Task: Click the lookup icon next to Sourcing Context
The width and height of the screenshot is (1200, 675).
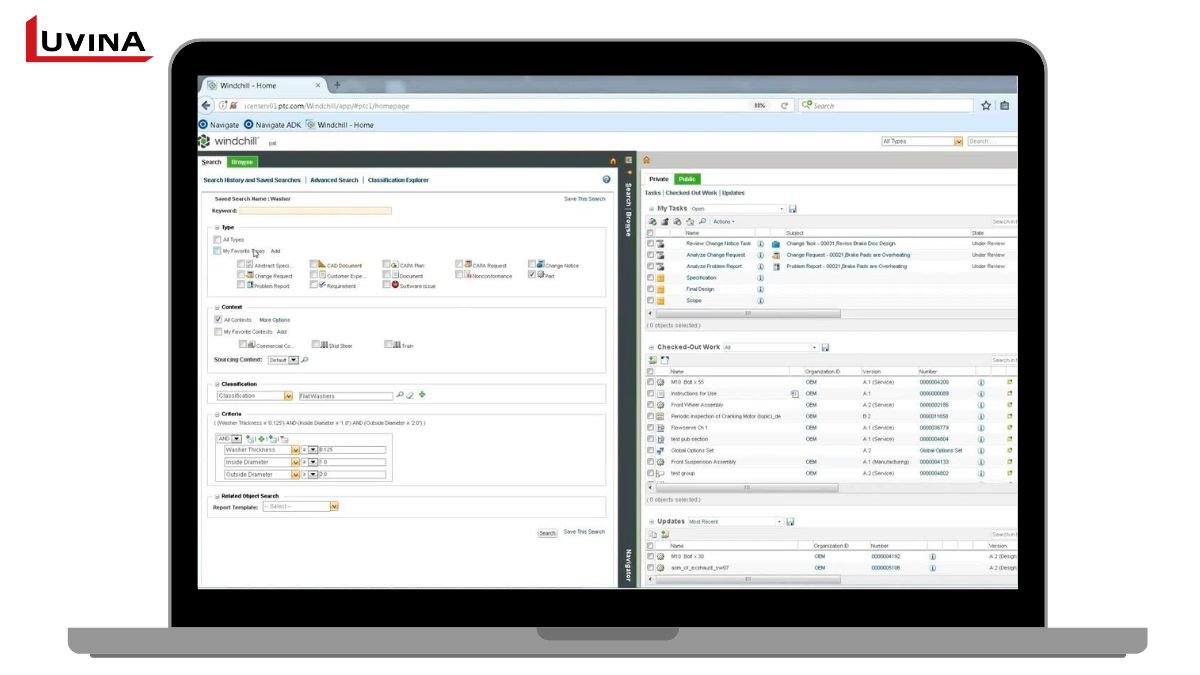Action: (x=305, y=360)
